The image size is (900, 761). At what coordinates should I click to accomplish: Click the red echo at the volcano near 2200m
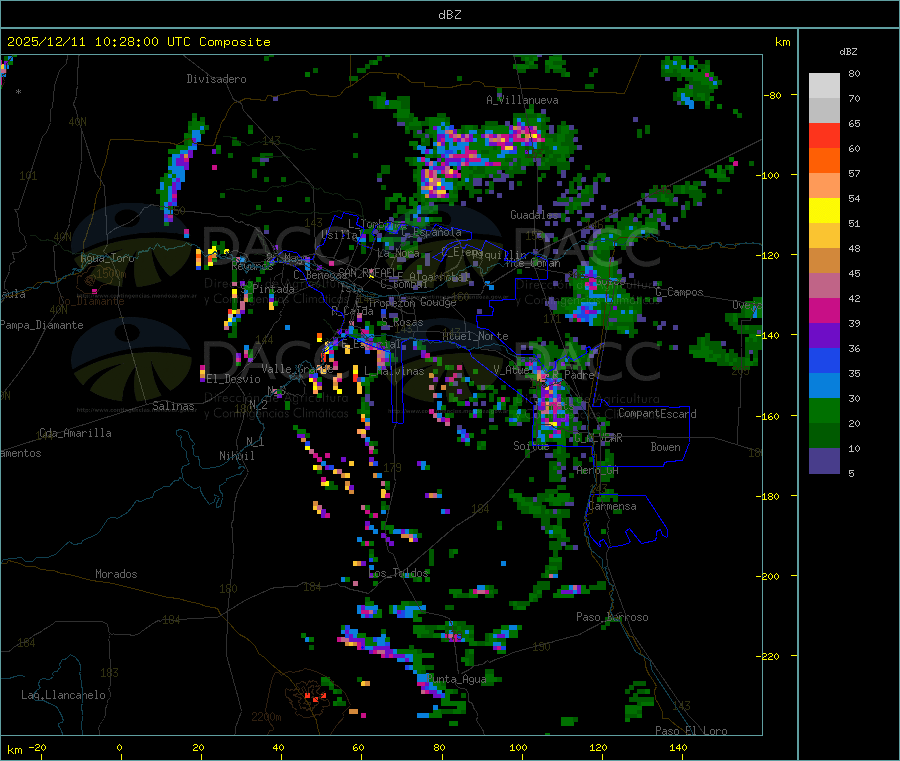tap(315, 697)
